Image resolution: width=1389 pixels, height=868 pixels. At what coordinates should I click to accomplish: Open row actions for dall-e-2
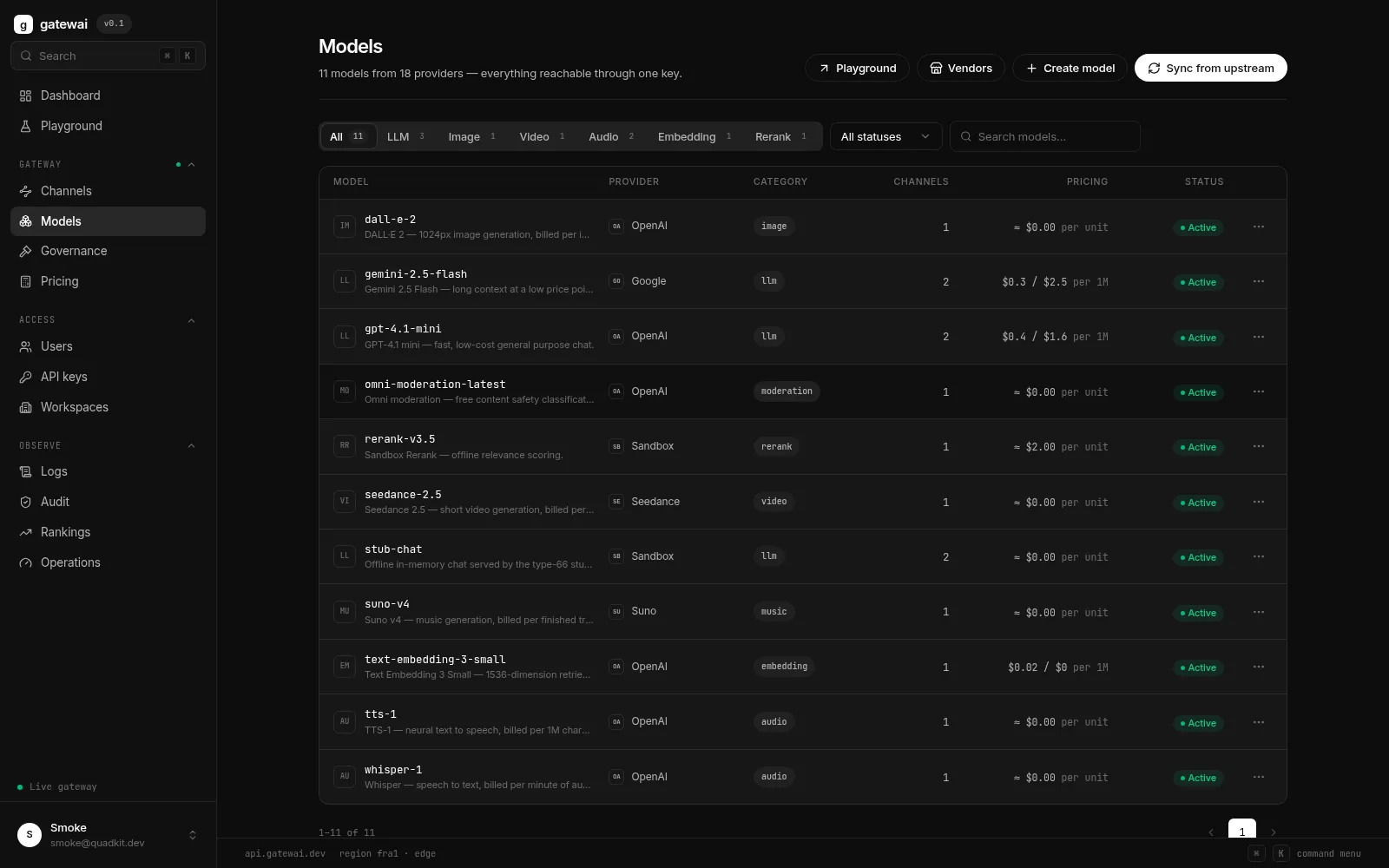click(x=1259, y=227)
